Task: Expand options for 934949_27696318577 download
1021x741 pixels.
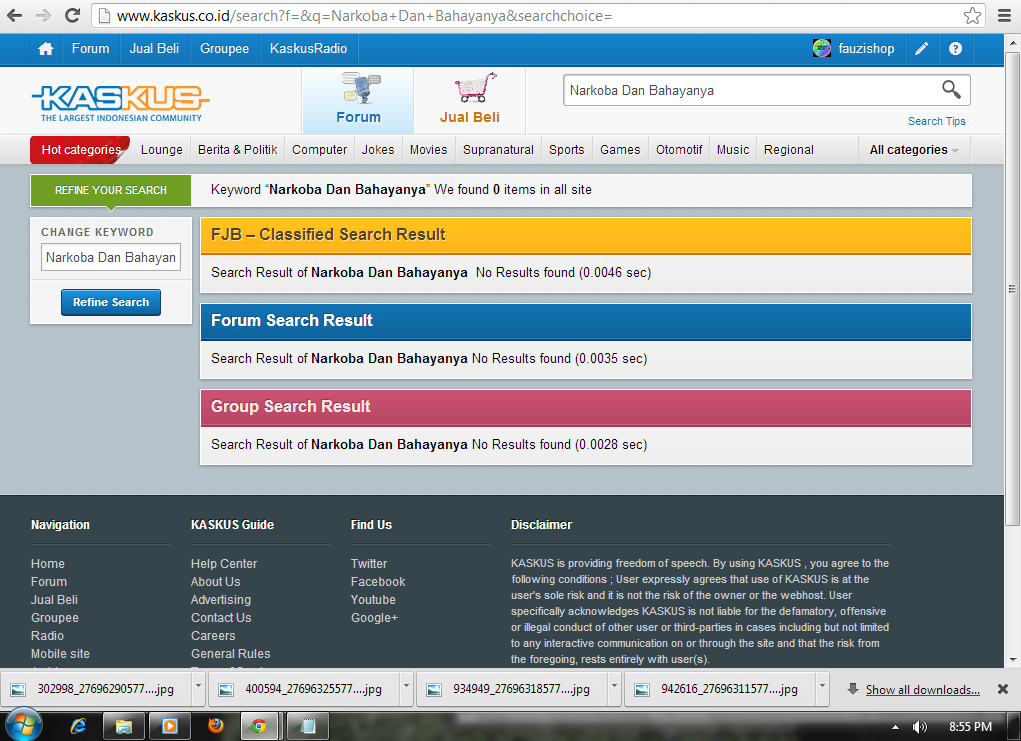Action: click(x=614, y=688)
